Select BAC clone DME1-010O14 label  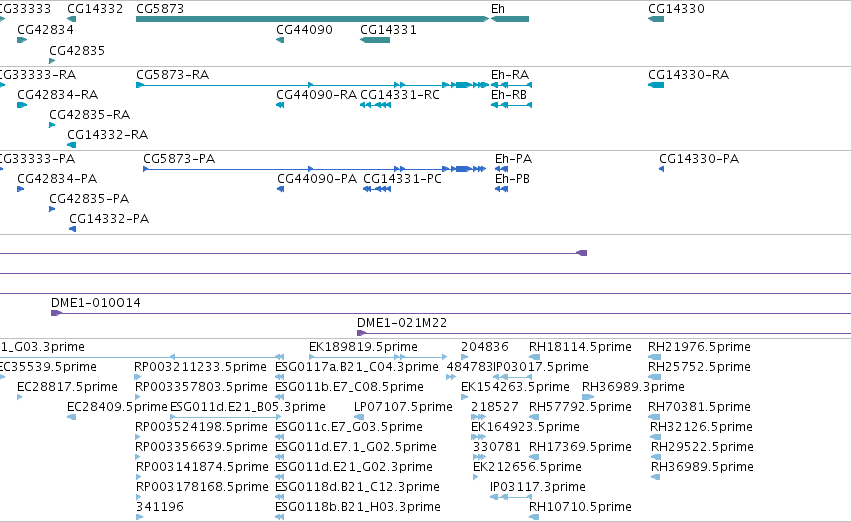pyautogui.click(x=96, y=303)
